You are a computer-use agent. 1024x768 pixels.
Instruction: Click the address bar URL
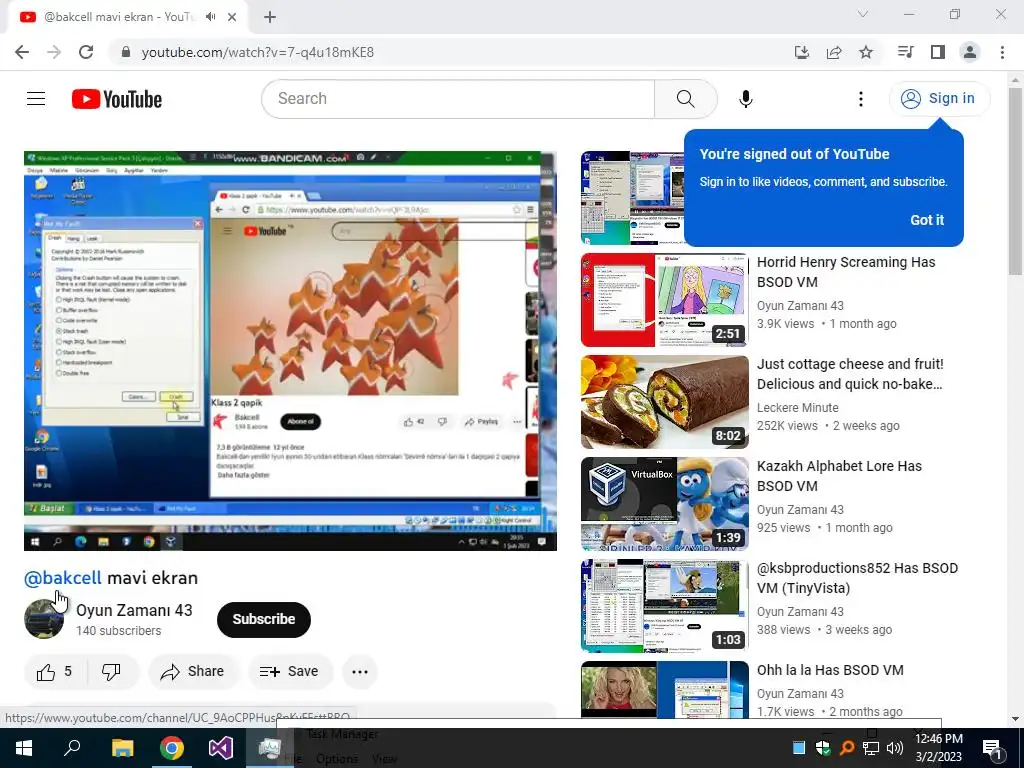pos(257,52)
